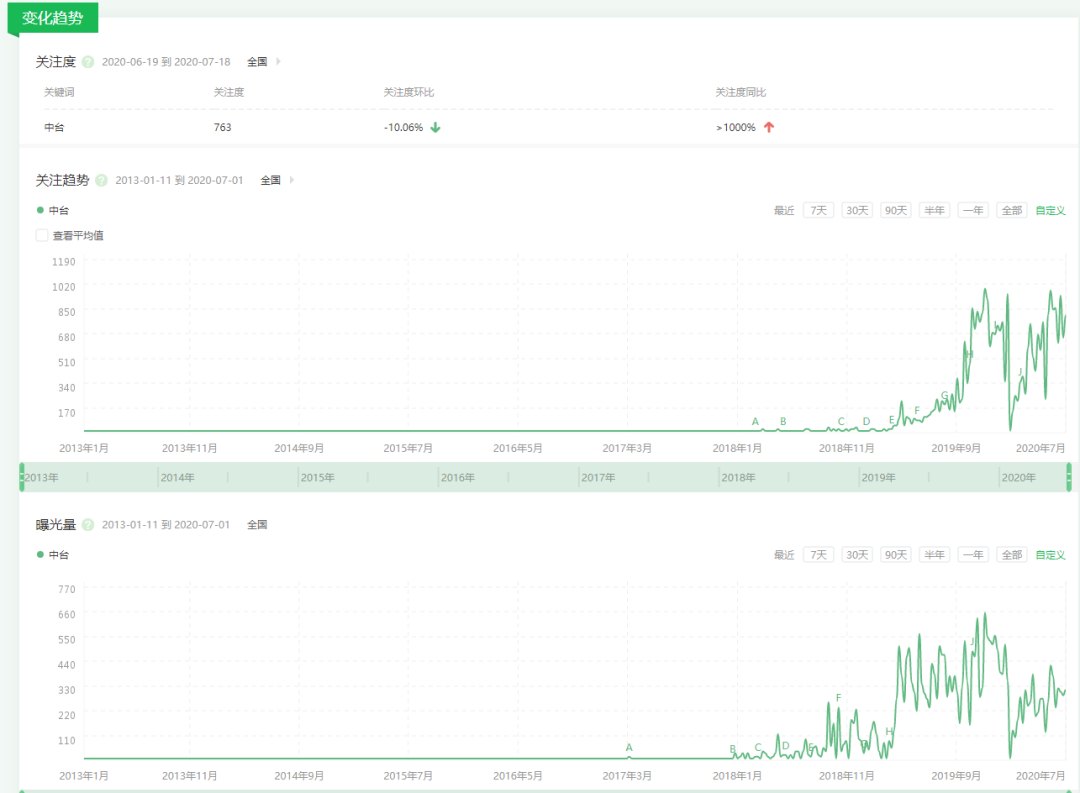The width and height of the screenshot is (1080, 793).
Task: Select 90天 range for 曝光量
Action: 895,555
